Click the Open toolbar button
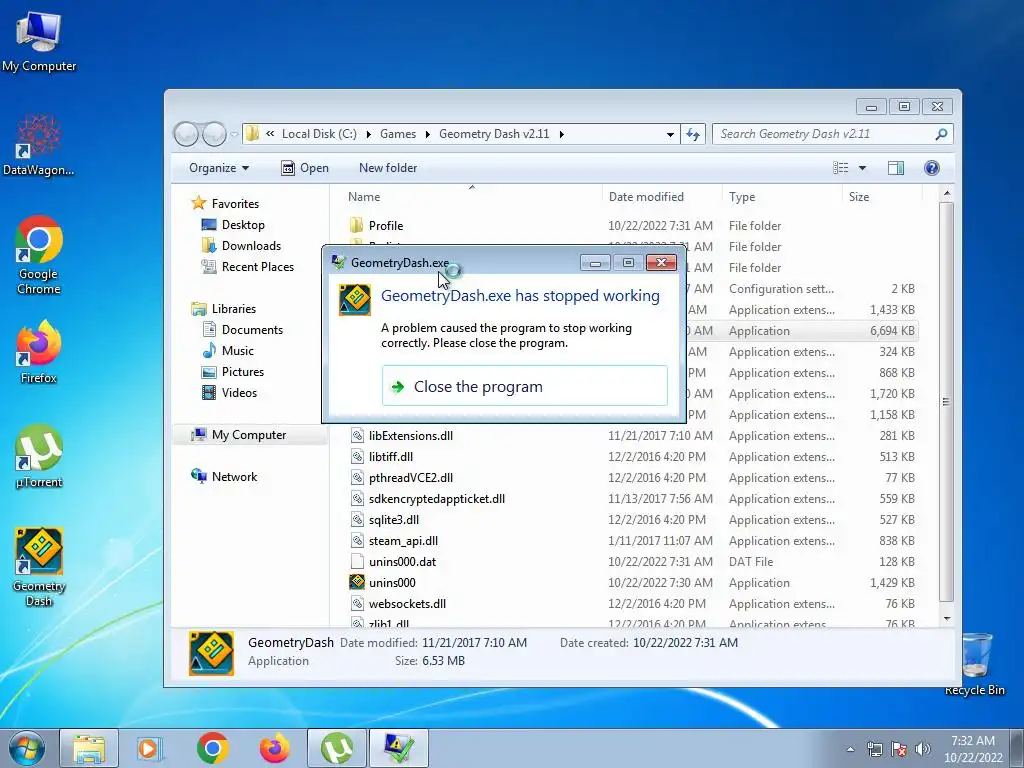The width and height of the screenshot is (1024, 768). click(304, 168)
